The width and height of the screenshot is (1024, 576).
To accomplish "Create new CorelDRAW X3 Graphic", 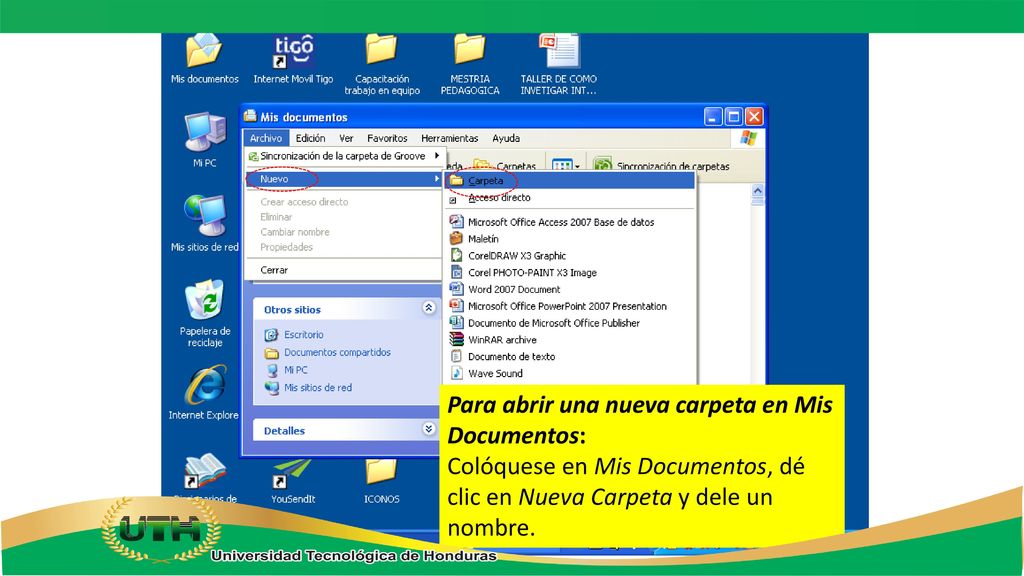I will pyautogui.click(x=569, y=256).
